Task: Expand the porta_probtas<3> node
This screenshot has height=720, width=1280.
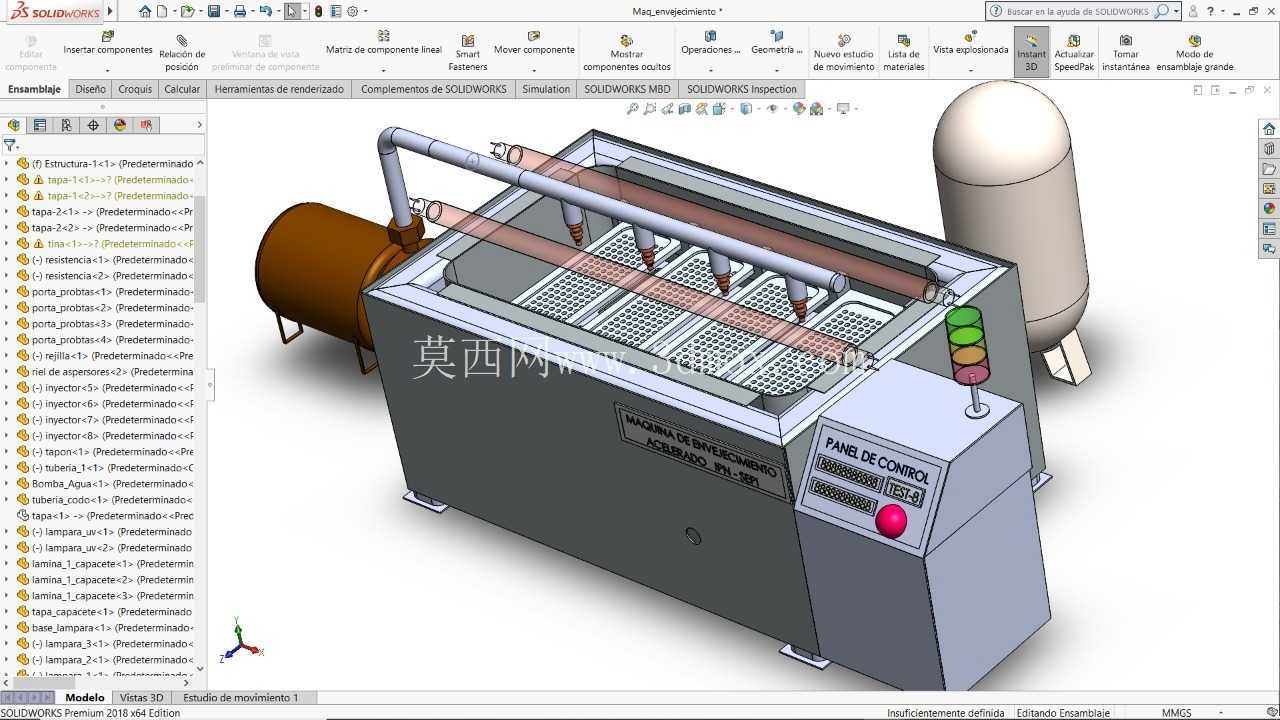Action: pos(7,323)
